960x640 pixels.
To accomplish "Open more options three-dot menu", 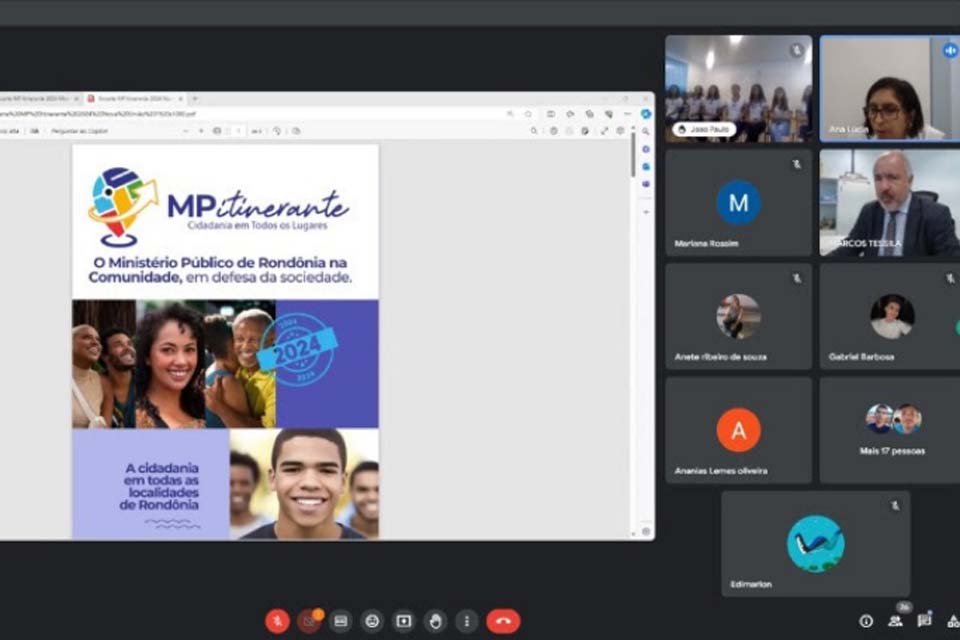I will [466, 621].
